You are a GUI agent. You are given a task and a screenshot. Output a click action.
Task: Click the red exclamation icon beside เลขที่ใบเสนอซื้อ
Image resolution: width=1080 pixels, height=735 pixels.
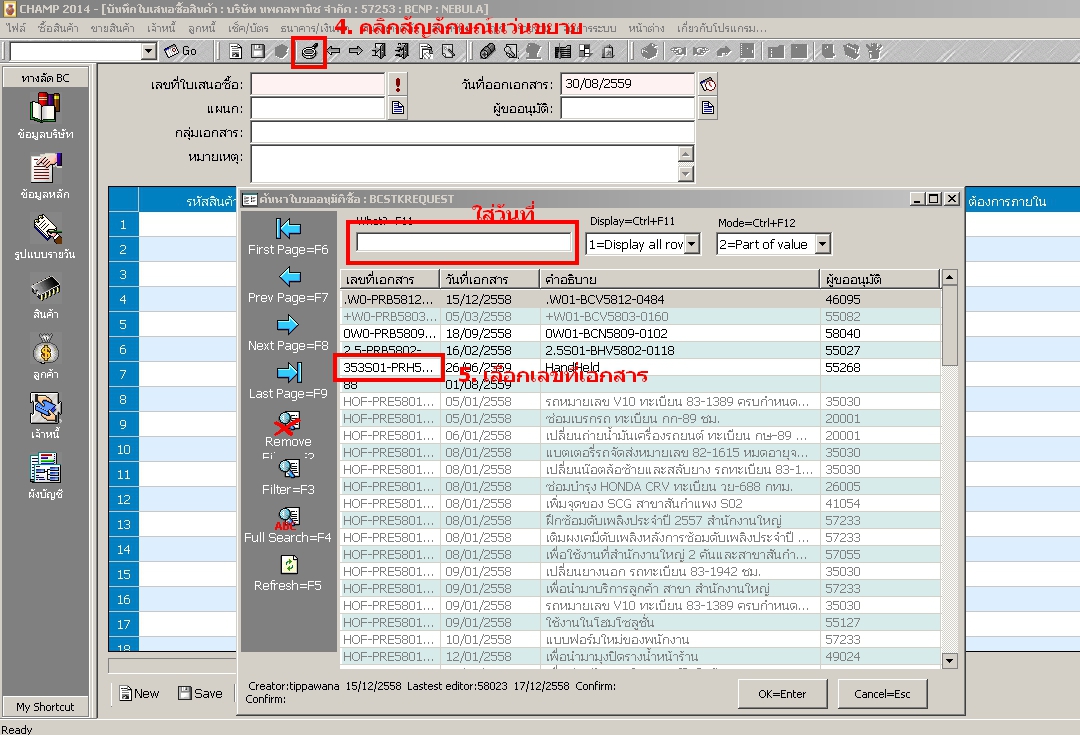coord(397,84)
